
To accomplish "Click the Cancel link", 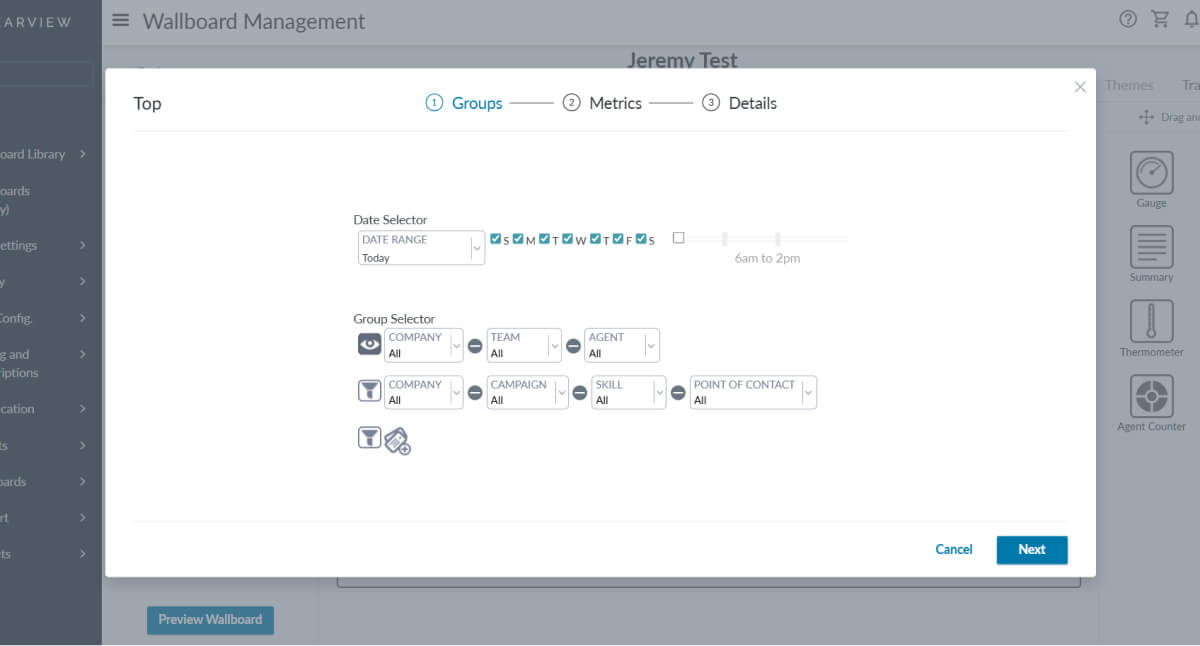I will click(x=953, y=549).
